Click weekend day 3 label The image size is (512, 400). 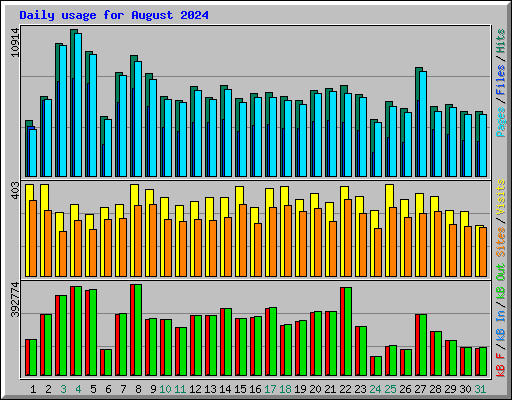[x=63, y=389]
